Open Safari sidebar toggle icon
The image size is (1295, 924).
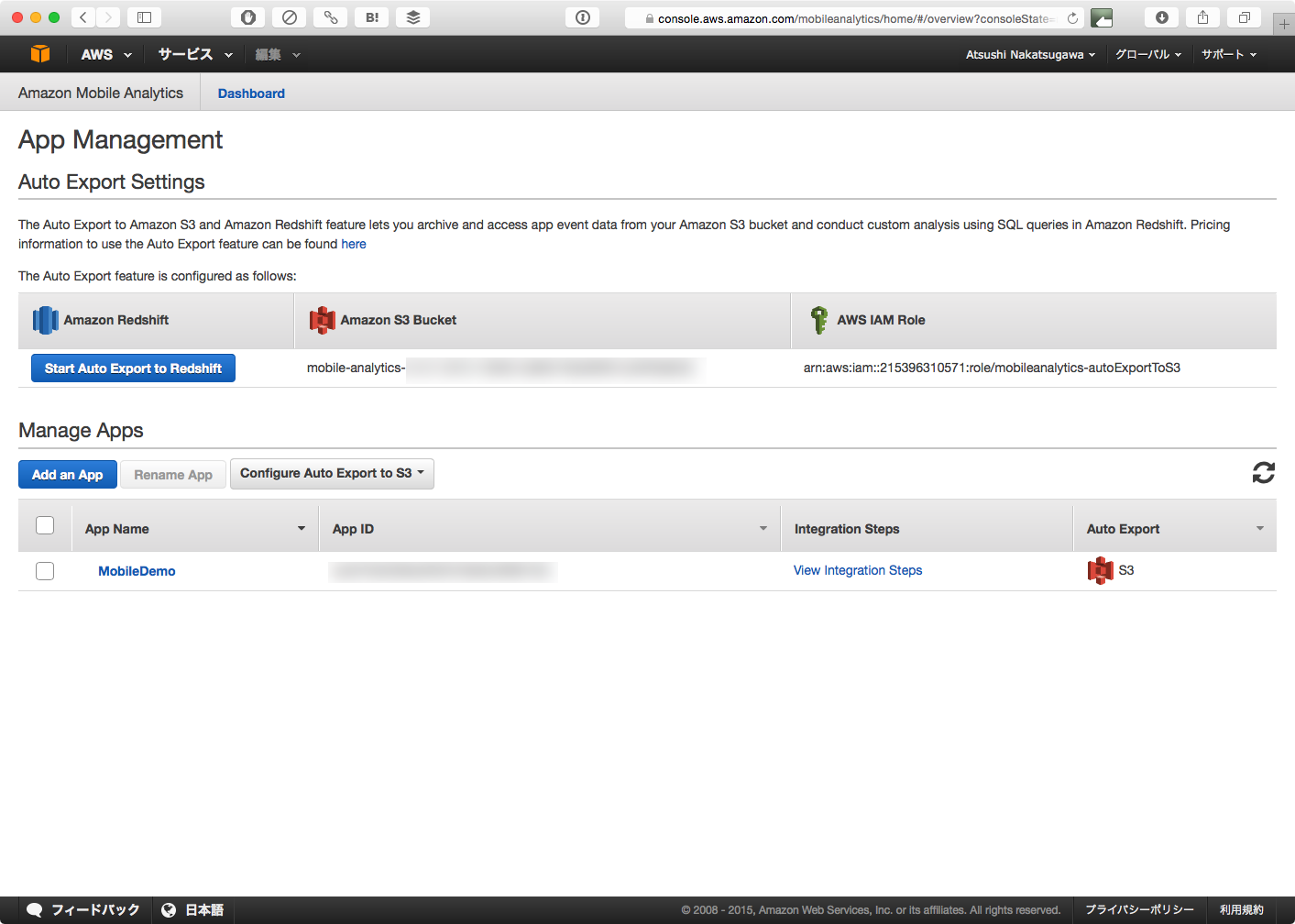144,17
